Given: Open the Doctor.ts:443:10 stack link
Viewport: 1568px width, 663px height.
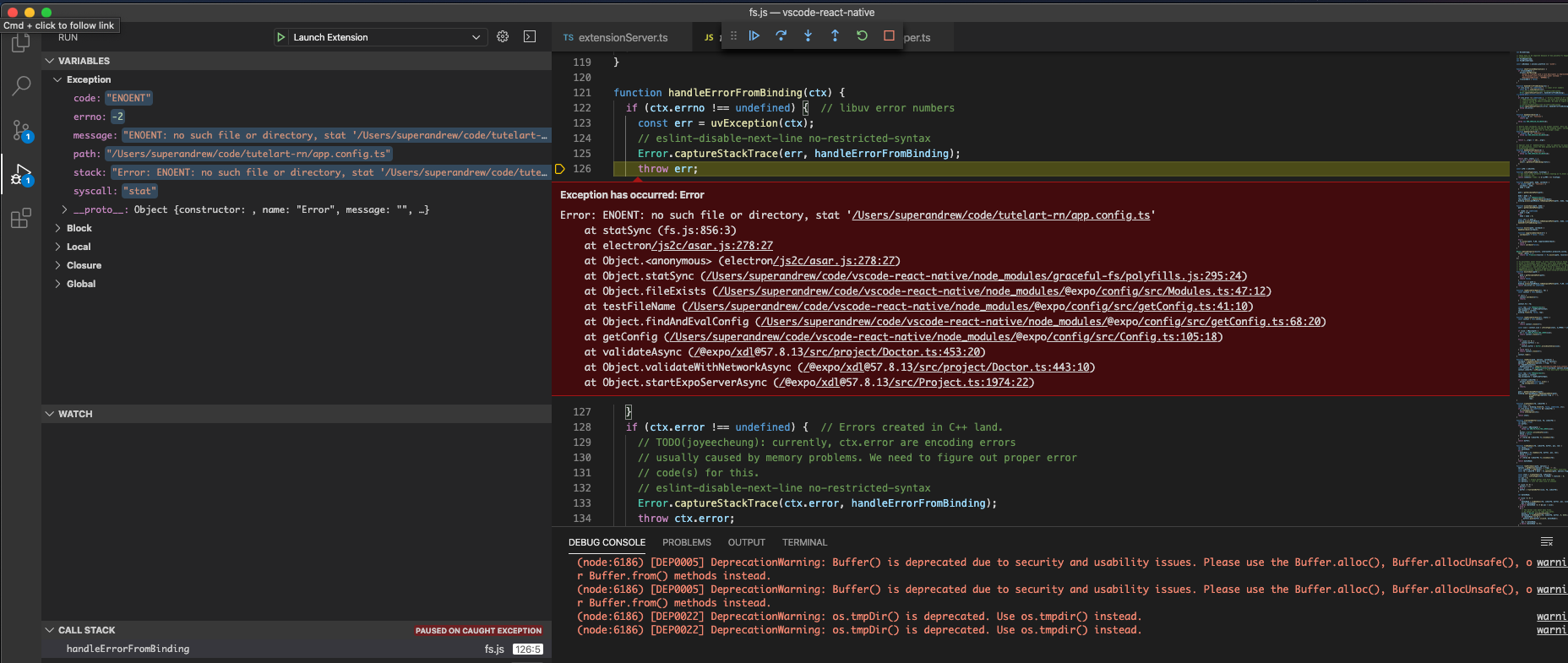Looking at the screenshot, I should coord(945,367).
